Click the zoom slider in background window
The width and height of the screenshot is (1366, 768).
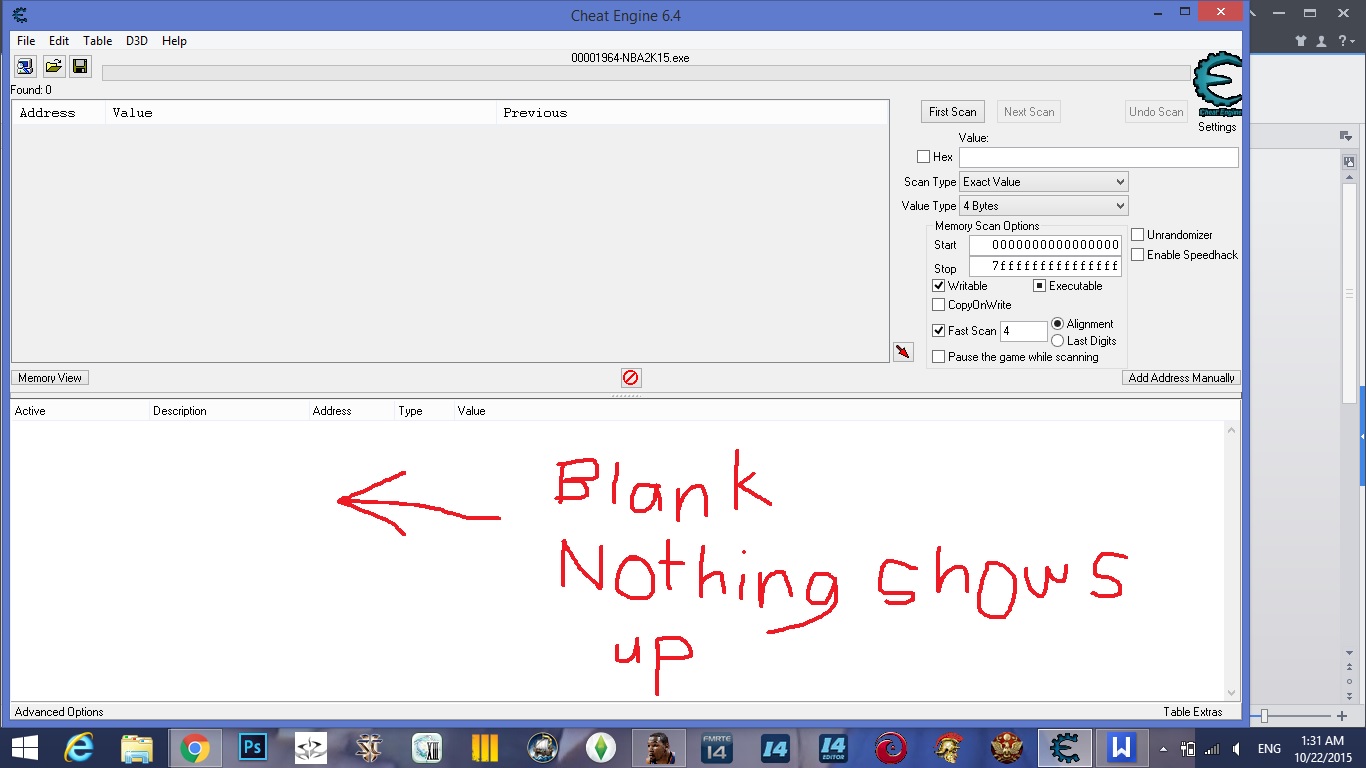[1266, 716]
